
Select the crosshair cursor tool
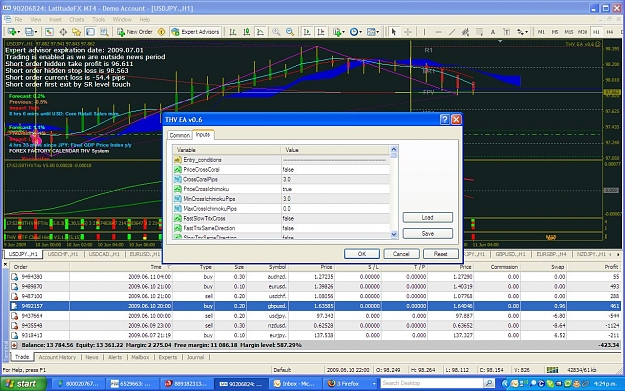click(x=408, y=32)
